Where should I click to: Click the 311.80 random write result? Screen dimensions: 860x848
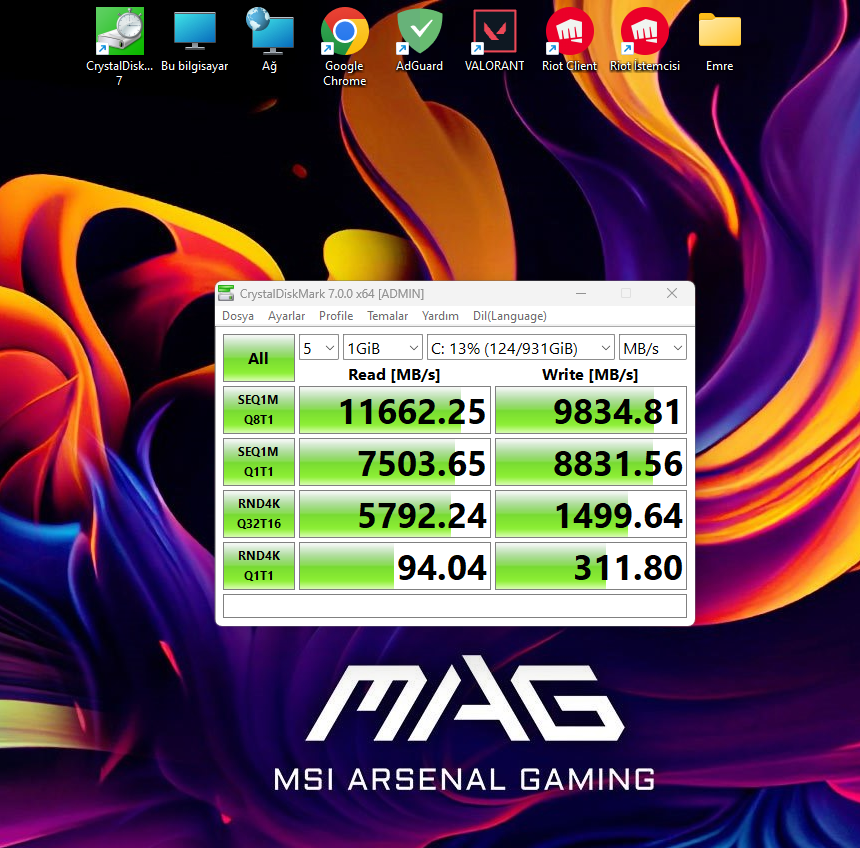tap(591, 567)
